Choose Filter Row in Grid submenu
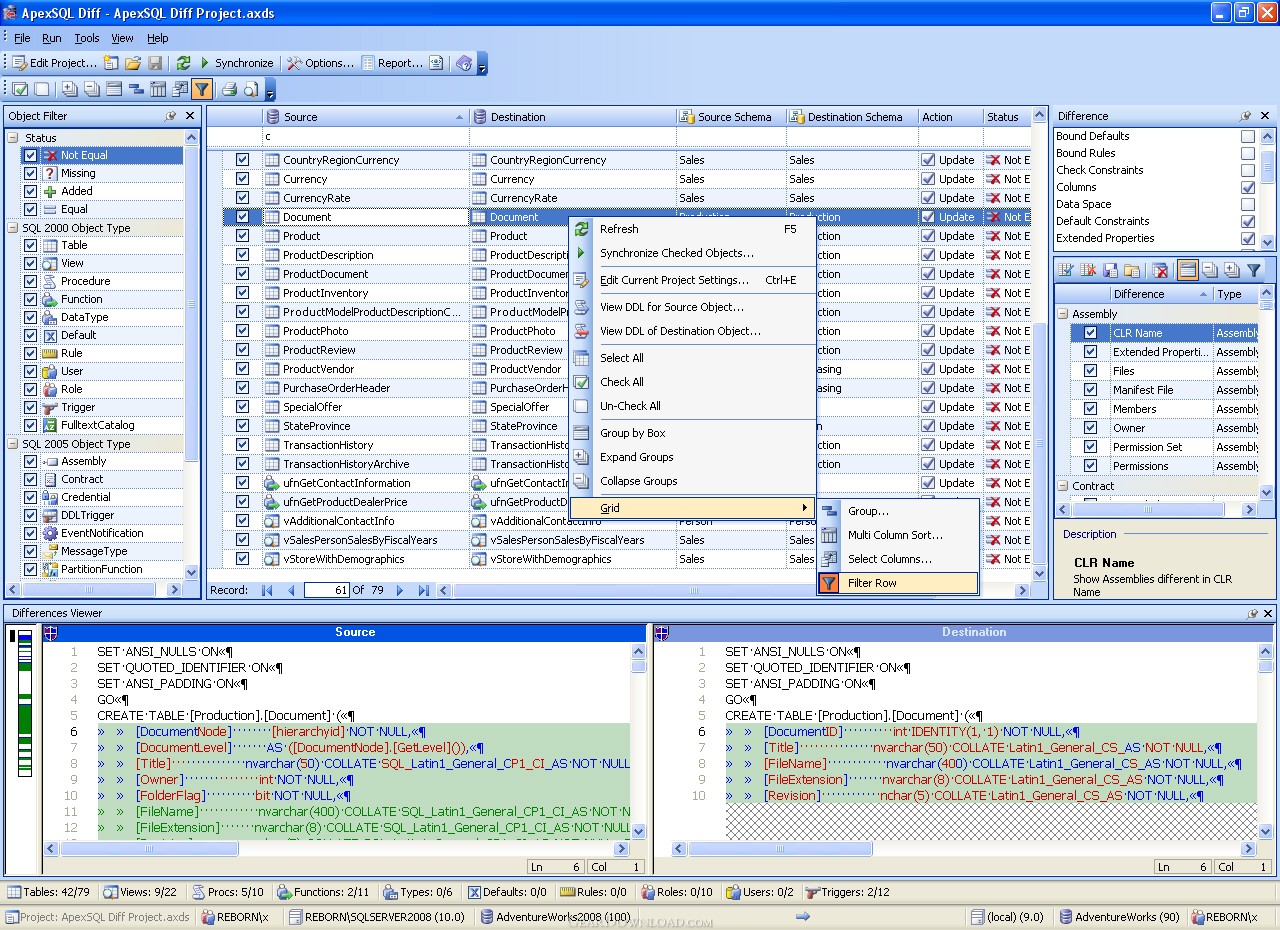 897,583
